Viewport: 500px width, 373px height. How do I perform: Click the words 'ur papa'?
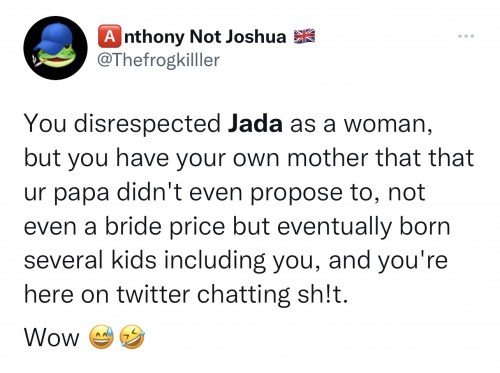[66, 194]
